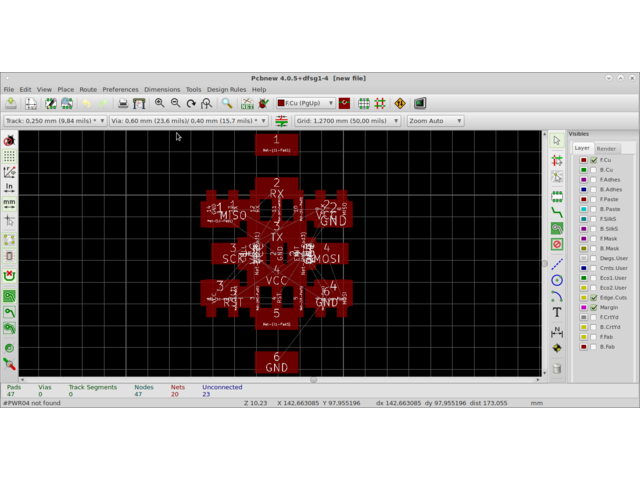Open the Grid size dropdown
This screenshot has height=480, width=640.
[x=347, y=121]
